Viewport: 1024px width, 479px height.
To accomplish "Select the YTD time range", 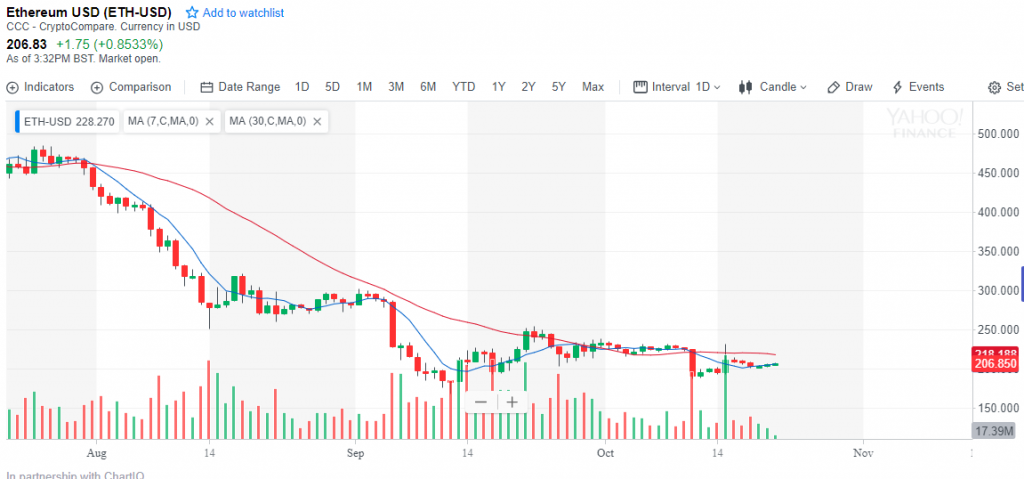I will pos(464,87).
